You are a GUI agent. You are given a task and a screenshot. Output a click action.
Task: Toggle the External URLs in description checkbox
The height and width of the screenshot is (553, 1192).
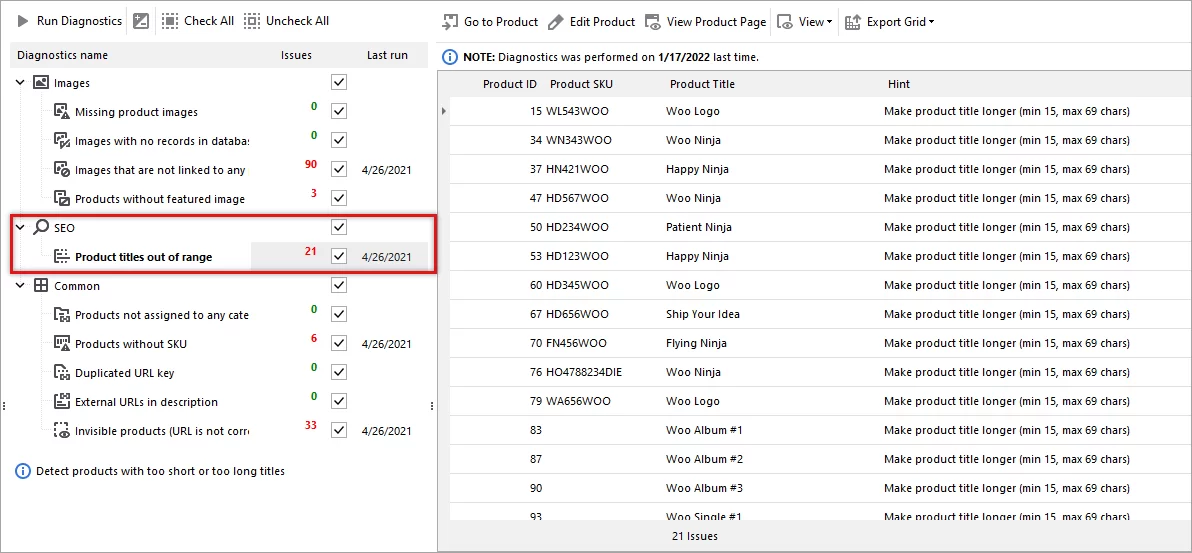click(339, 401)
